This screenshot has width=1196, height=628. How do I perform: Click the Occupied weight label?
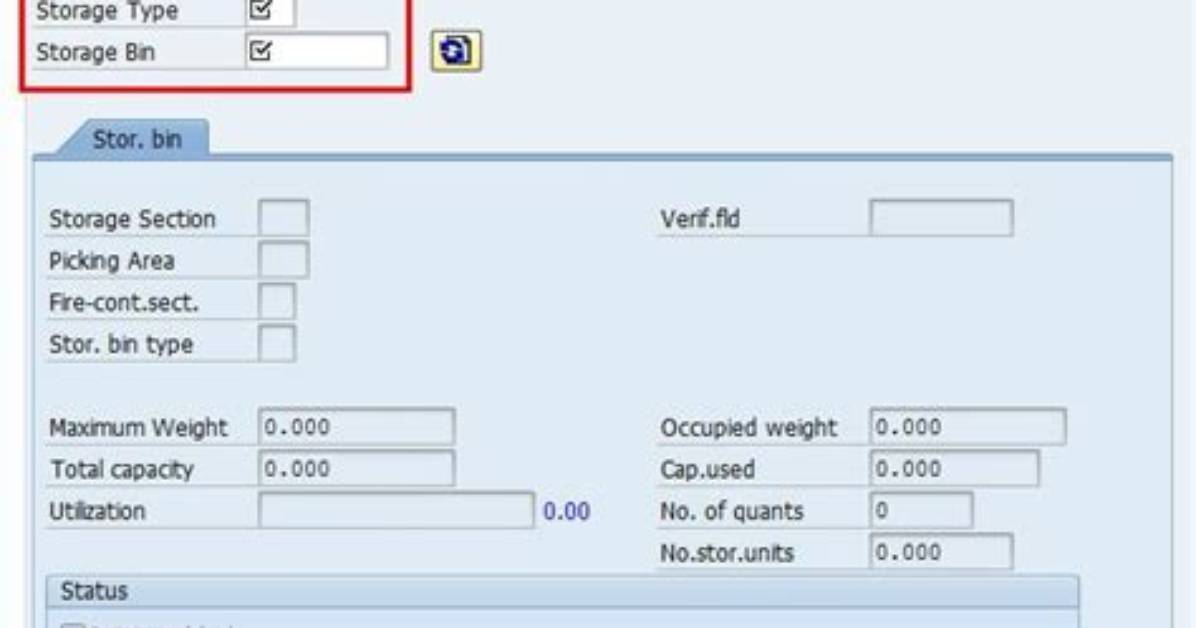(748, 428)
